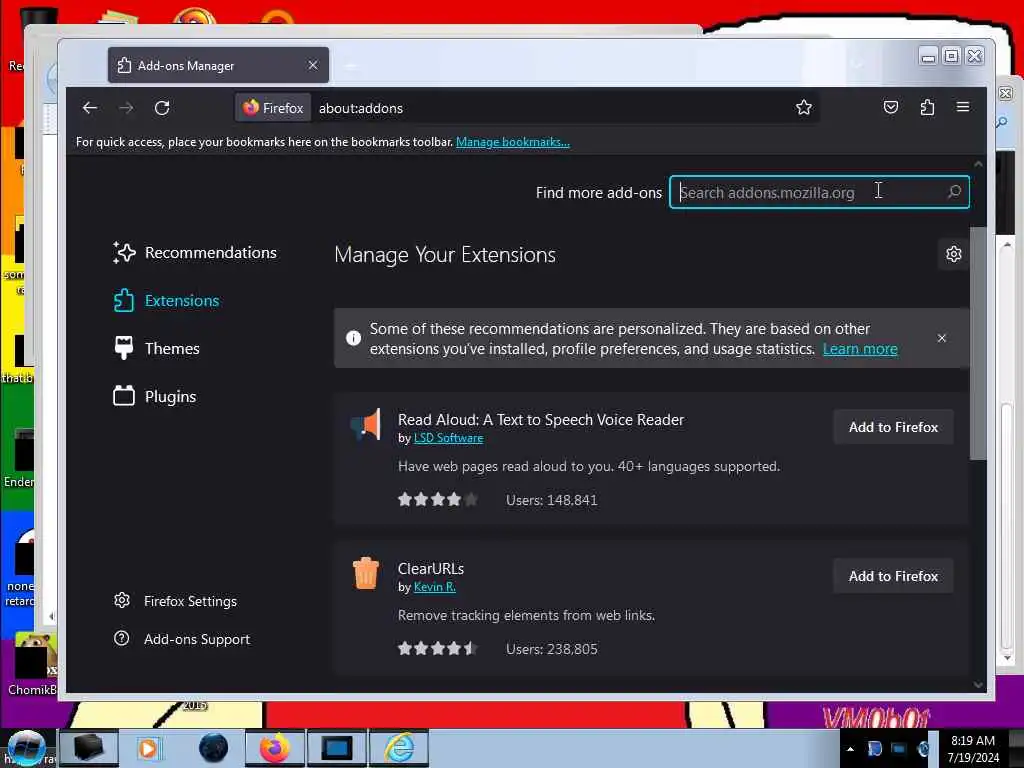
Task: Open Internet Explorer from the taskbar
Action: coord(399,748)
